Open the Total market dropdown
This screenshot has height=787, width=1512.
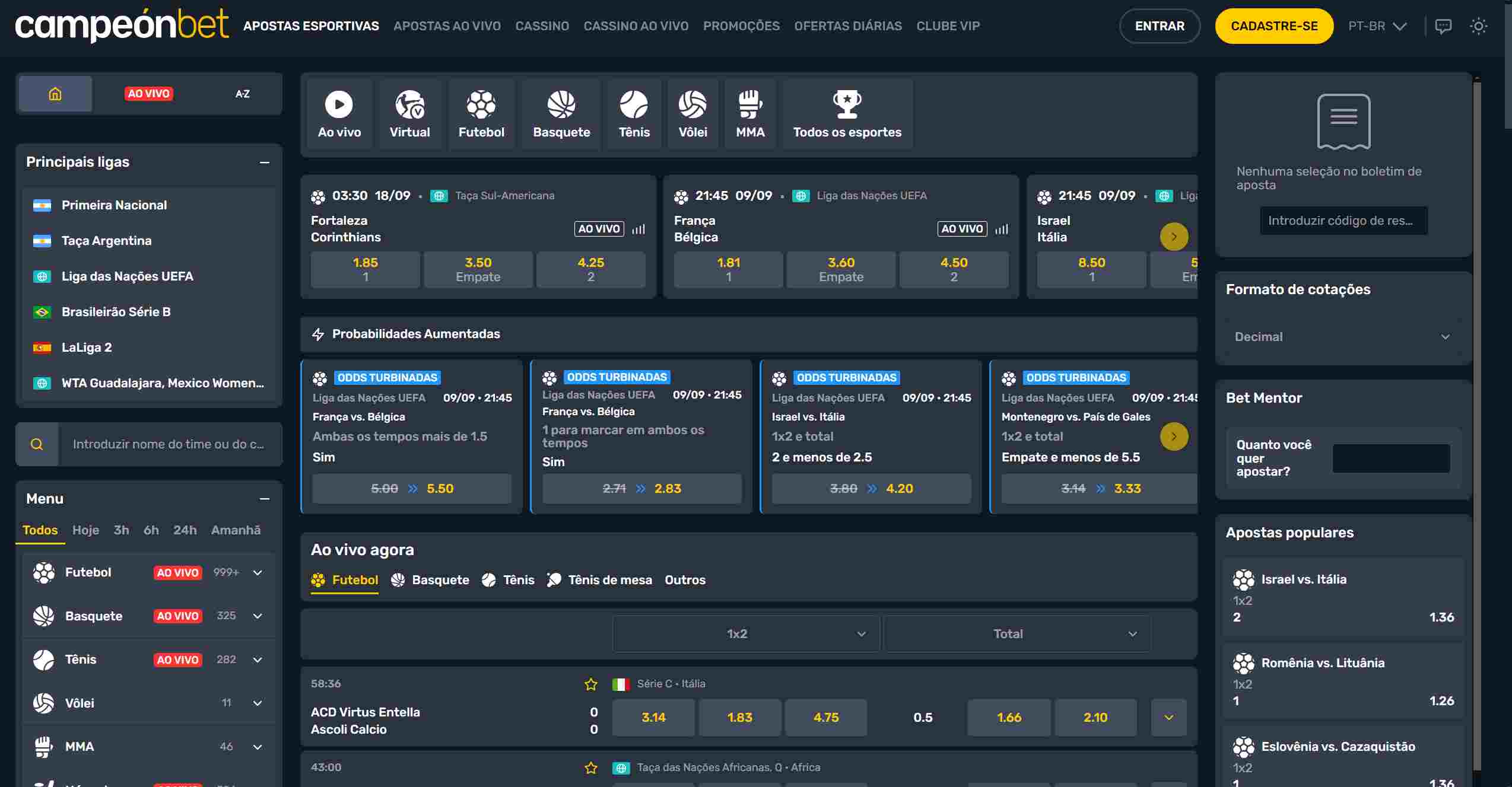point(1017,634)
